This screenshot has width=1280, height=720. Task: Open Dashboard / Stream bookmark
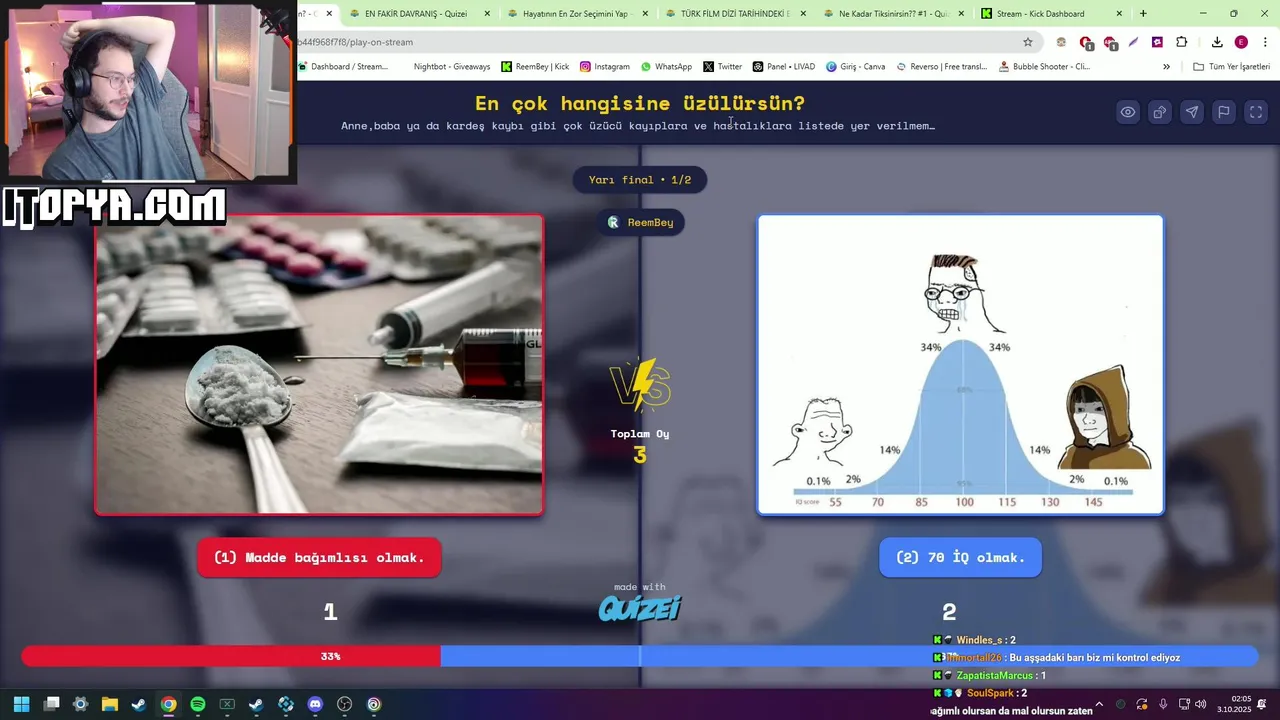click(x=342, y=67)
